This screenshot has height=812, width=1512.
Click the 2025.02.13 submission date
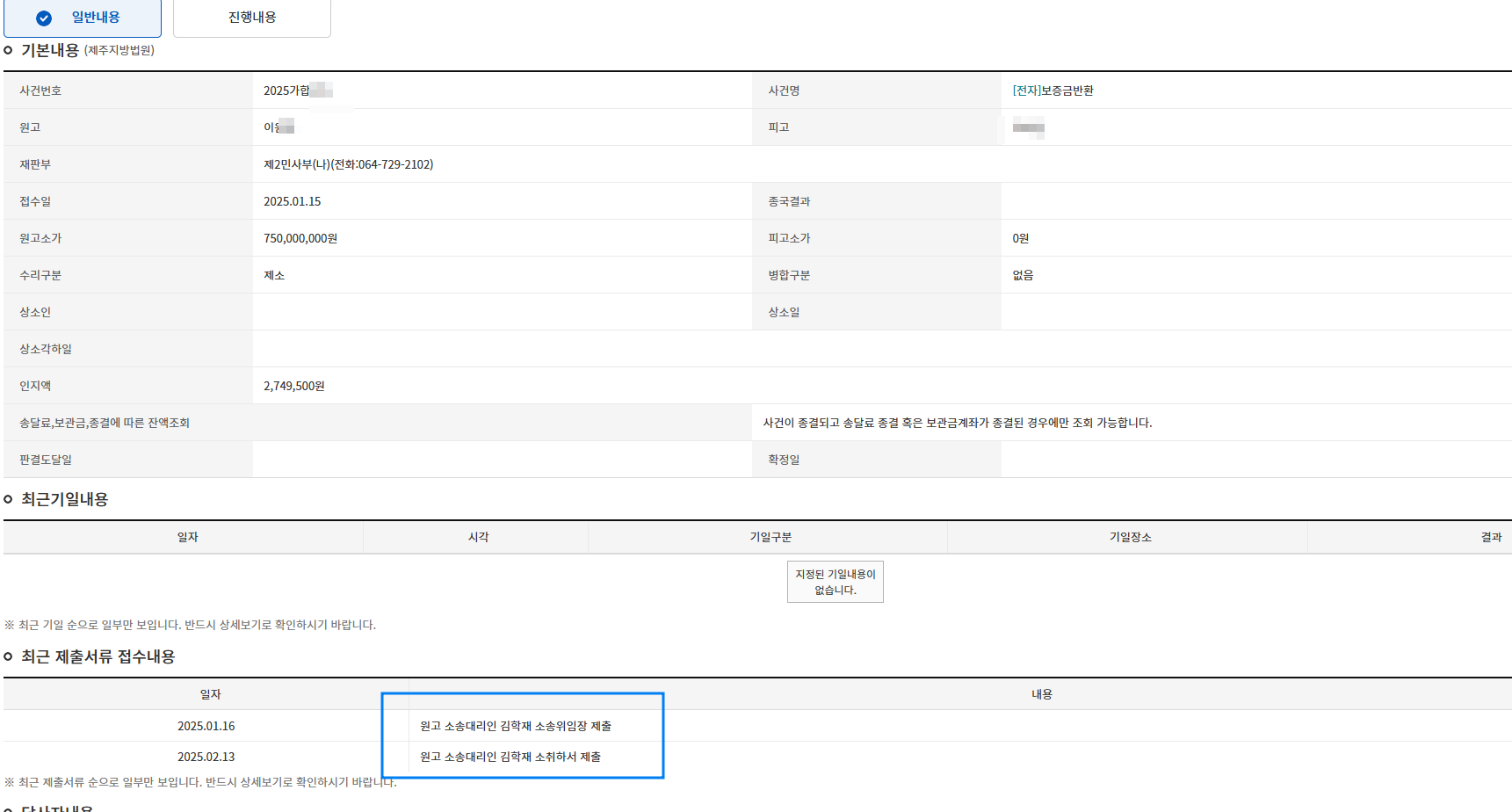click(x=206, y=757)
